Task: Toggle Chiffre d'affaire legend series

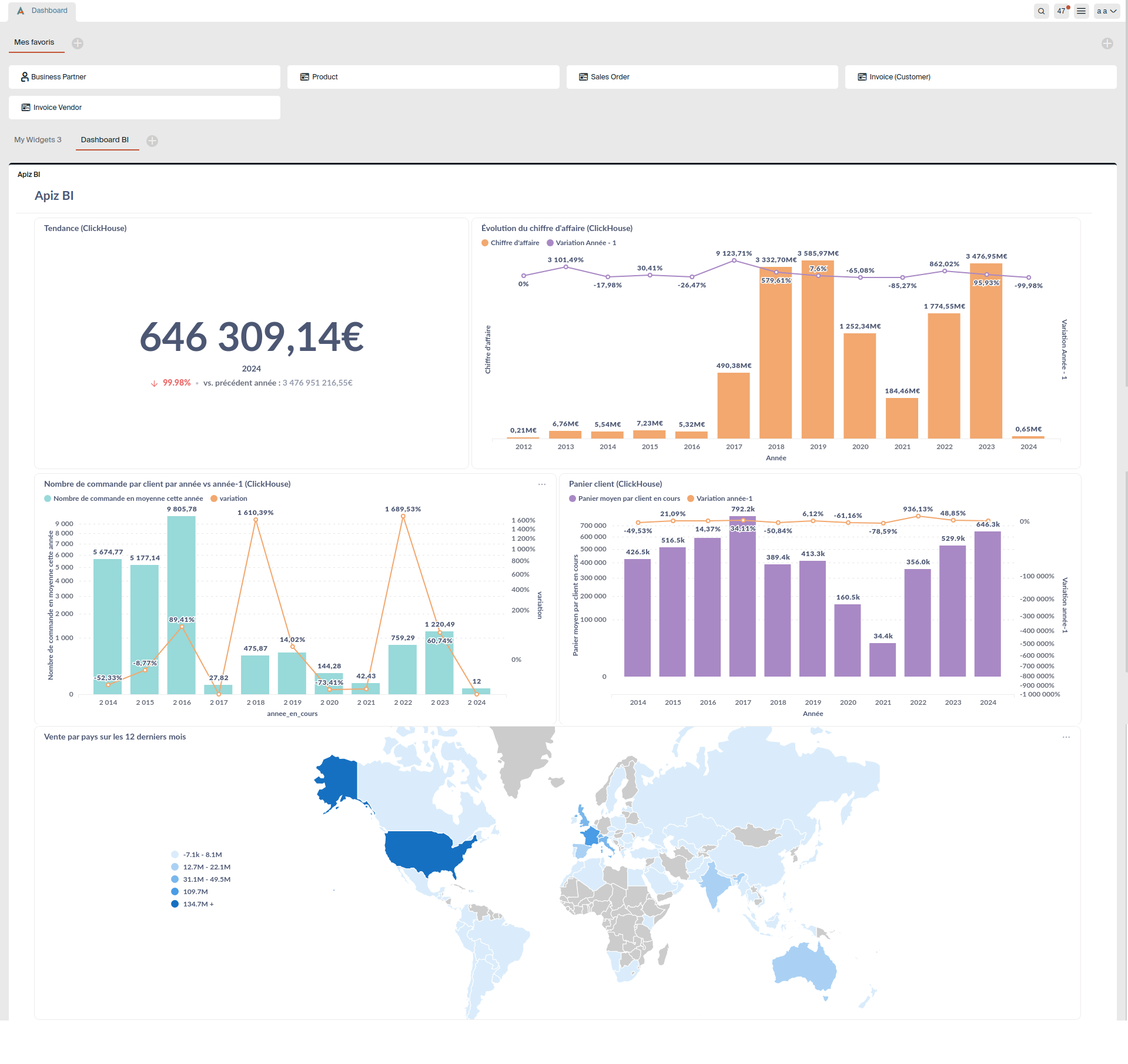Action: tap(510, 243)
